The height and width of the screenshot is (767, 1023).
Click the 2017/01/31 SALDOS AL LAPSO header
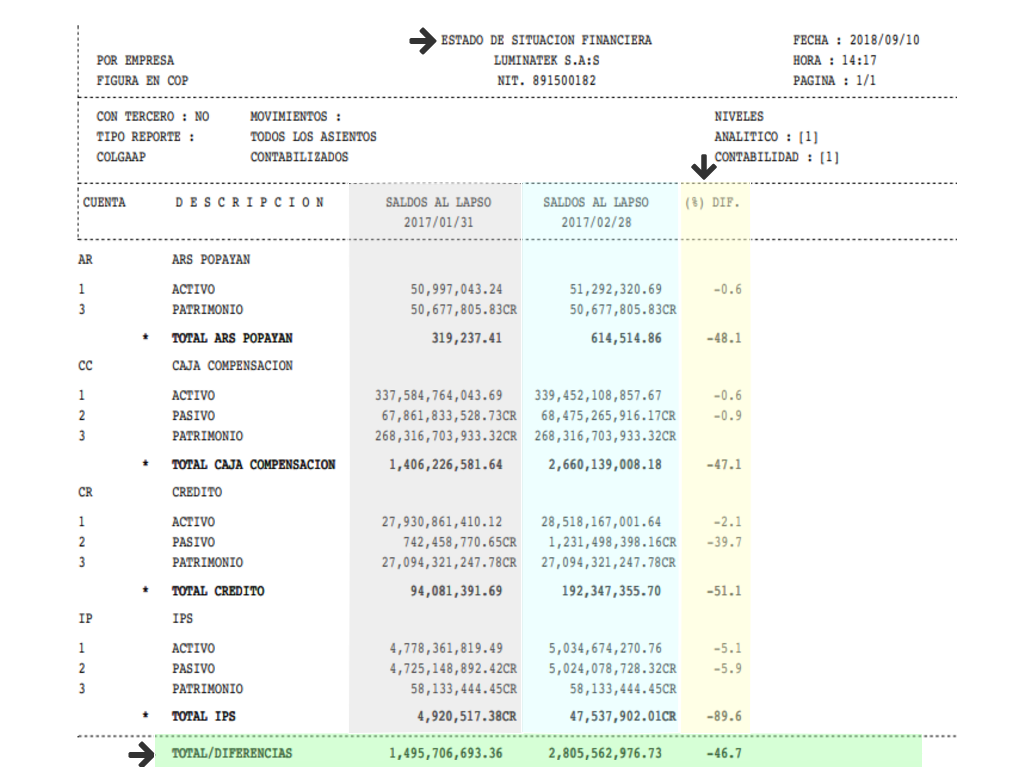tap(438, 212)
